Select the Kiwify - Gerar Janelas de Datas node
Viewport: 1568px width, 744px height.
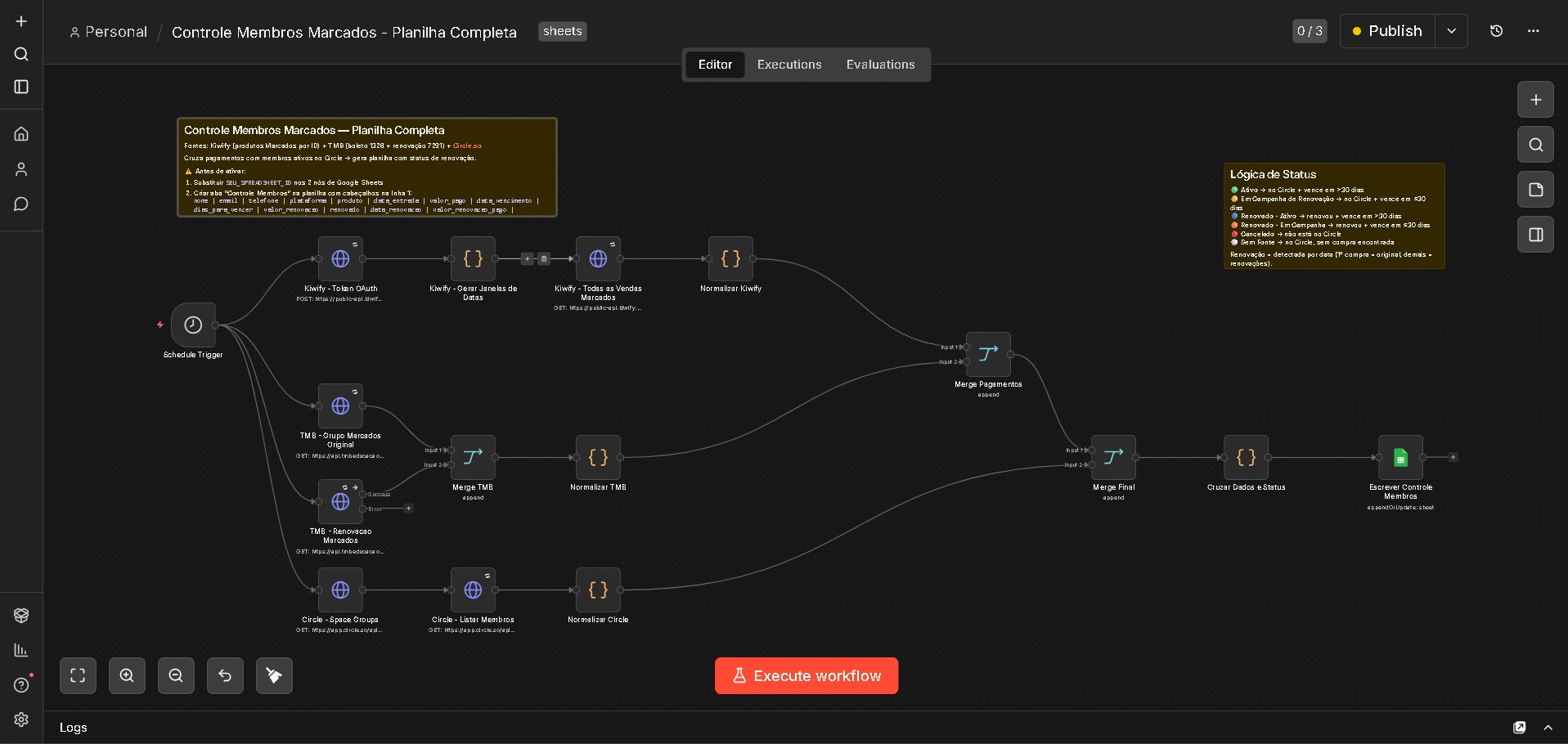(x=473, y=259)
